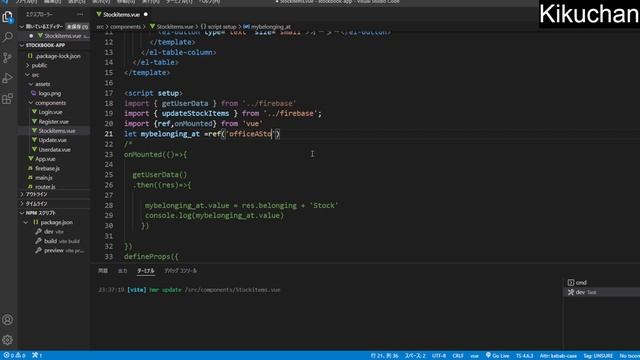Open package-lock.json in explorer
This screenshot has width=640, height=360.
[x=58, y=56]
